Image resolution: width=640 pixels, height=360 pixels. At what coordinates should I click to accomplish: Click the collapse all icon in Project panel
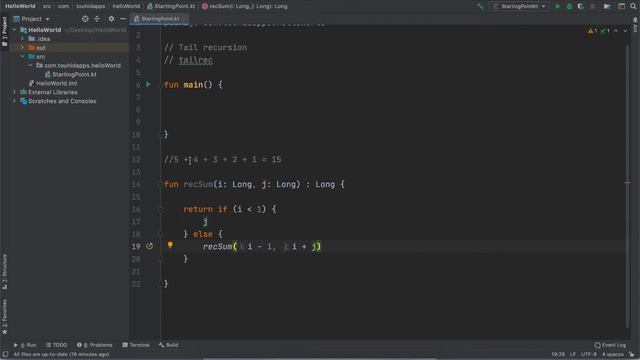97,19
